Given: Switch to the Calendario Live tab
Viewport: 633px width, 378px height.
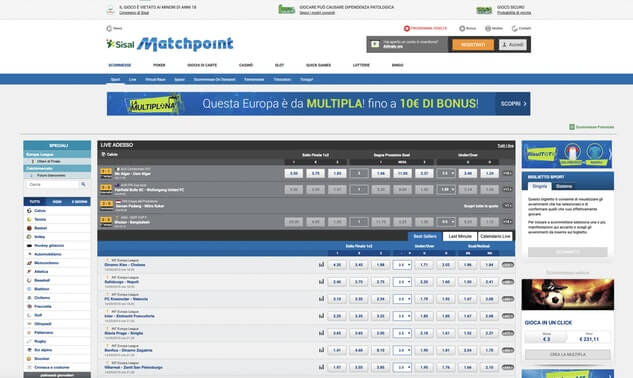Looking at the screenshot, I should (495, 236).
